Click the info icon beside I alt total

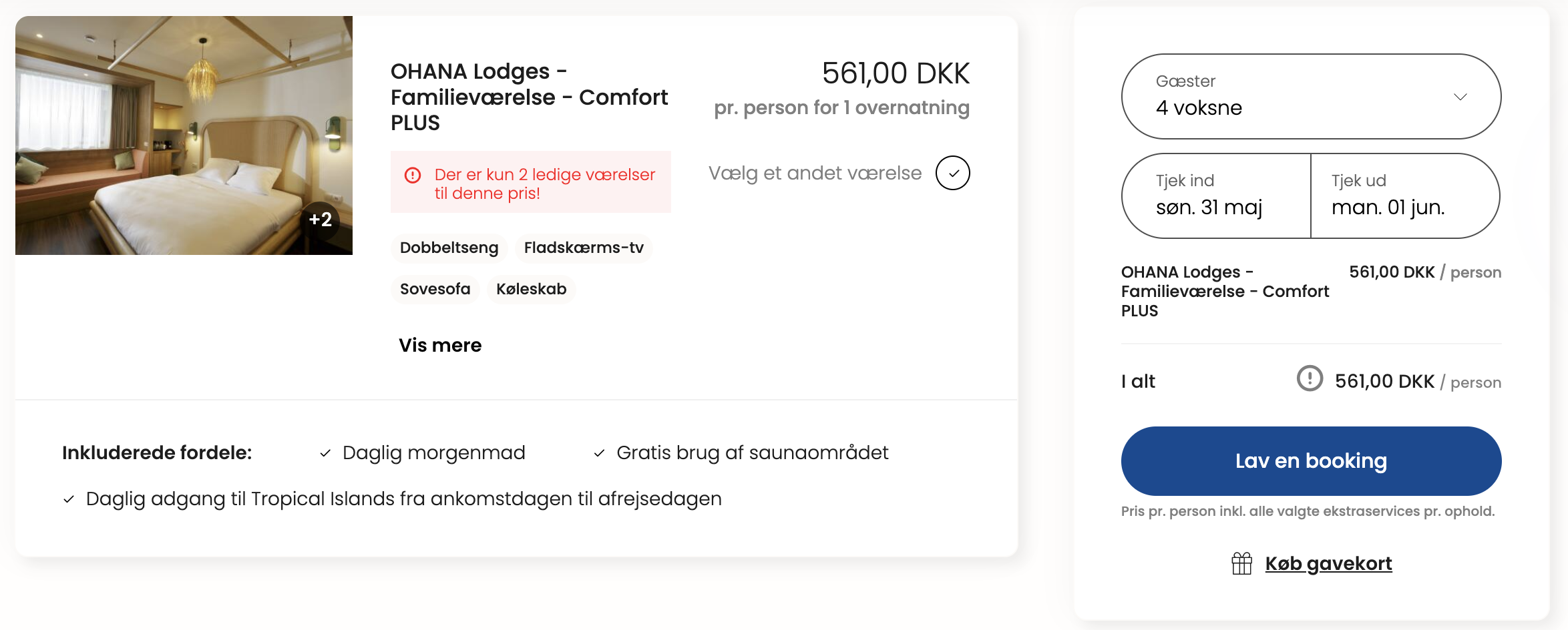pyautogui.click(x=1310, y=378)
